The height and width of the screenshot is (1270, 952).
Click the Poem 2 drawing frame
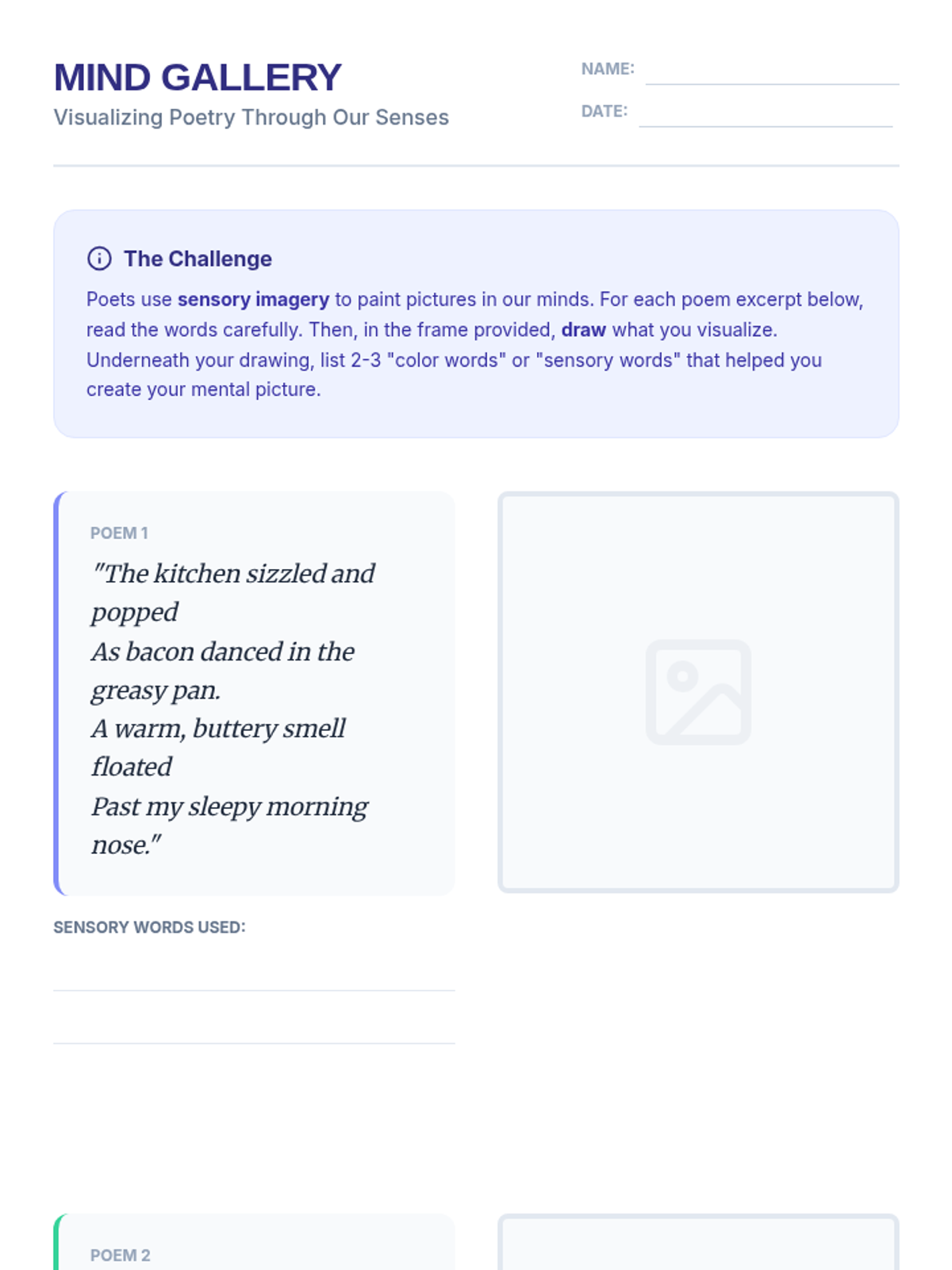[698, 1246]
